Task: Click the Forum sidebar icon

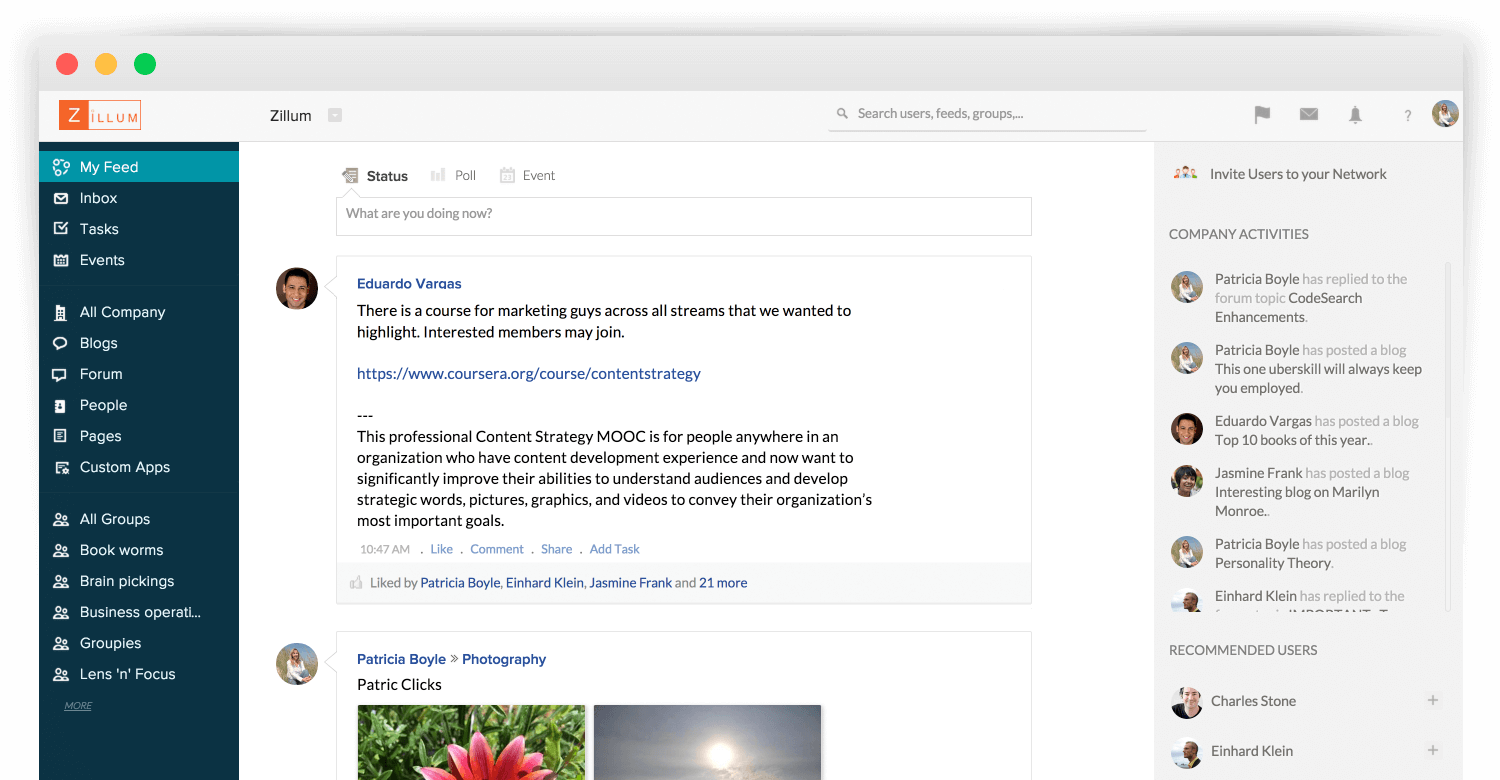Action: click(x=60, y=374)
